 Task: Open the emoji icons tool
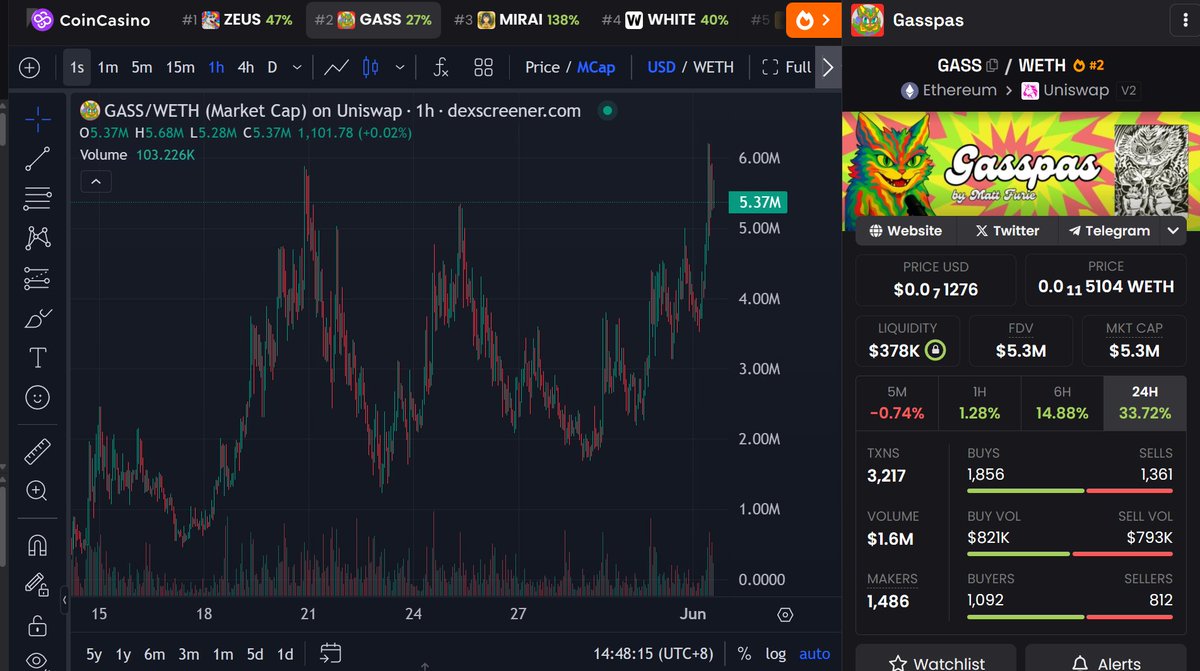(38, 397)
